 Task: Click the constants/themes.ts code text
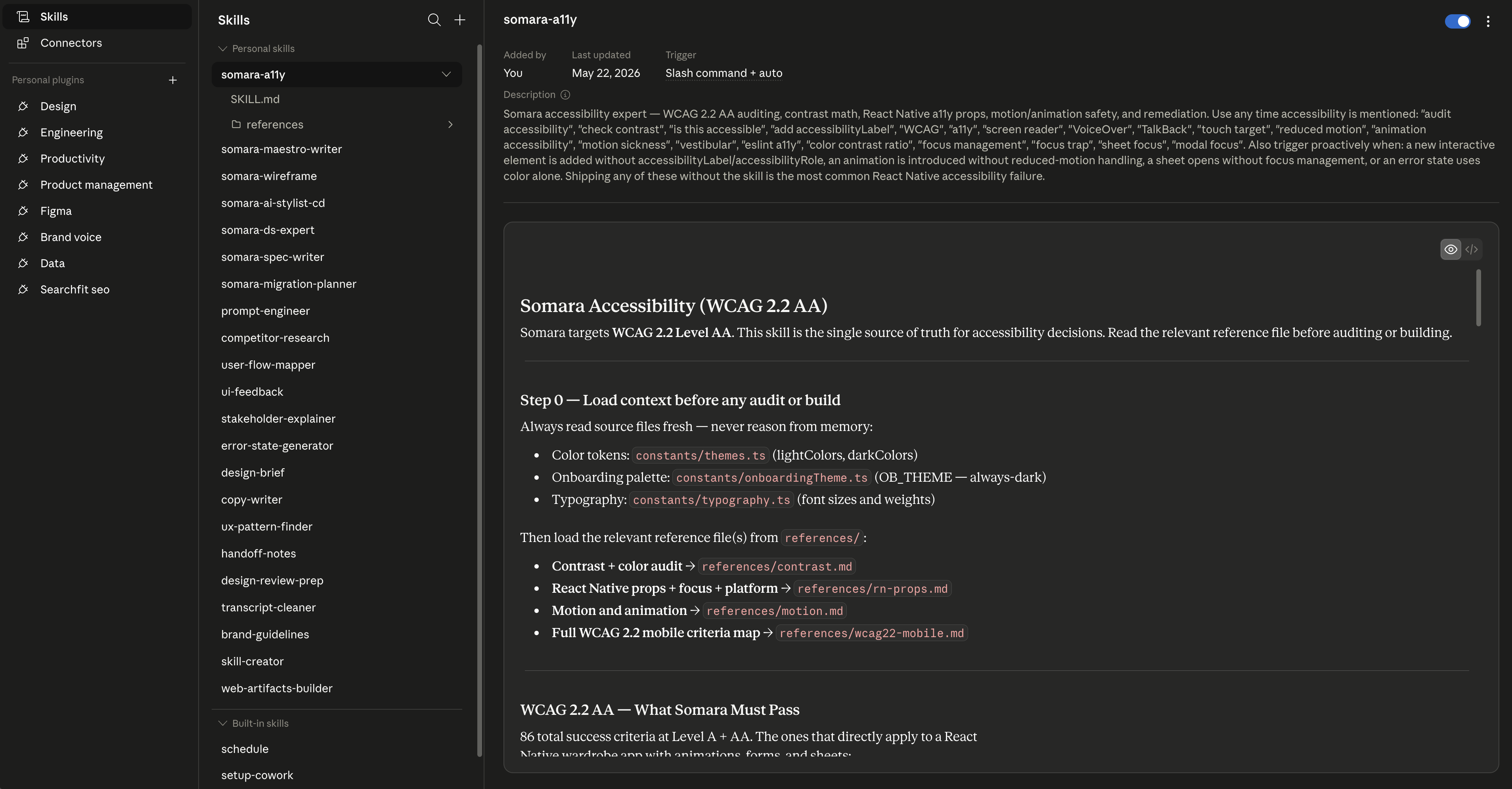point(700,456)
